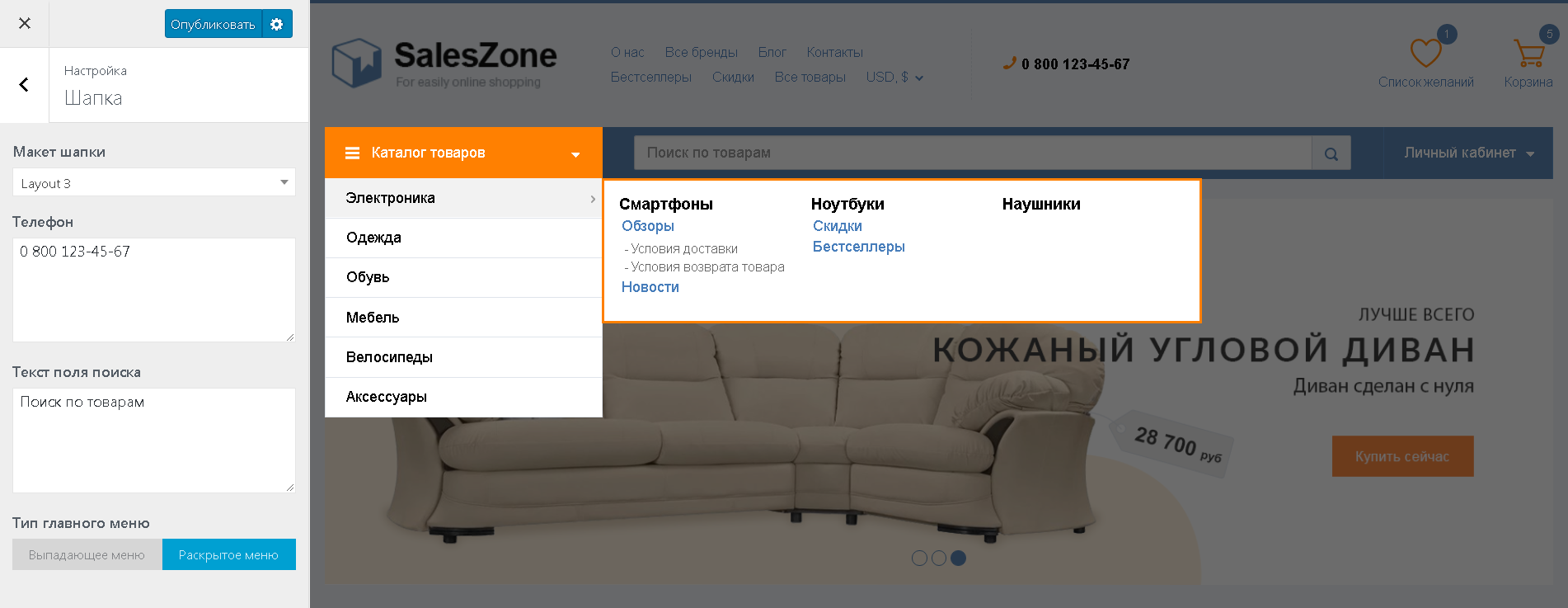
Task: Open 'Аксессуары' catalog category
Action: (463, 397)
